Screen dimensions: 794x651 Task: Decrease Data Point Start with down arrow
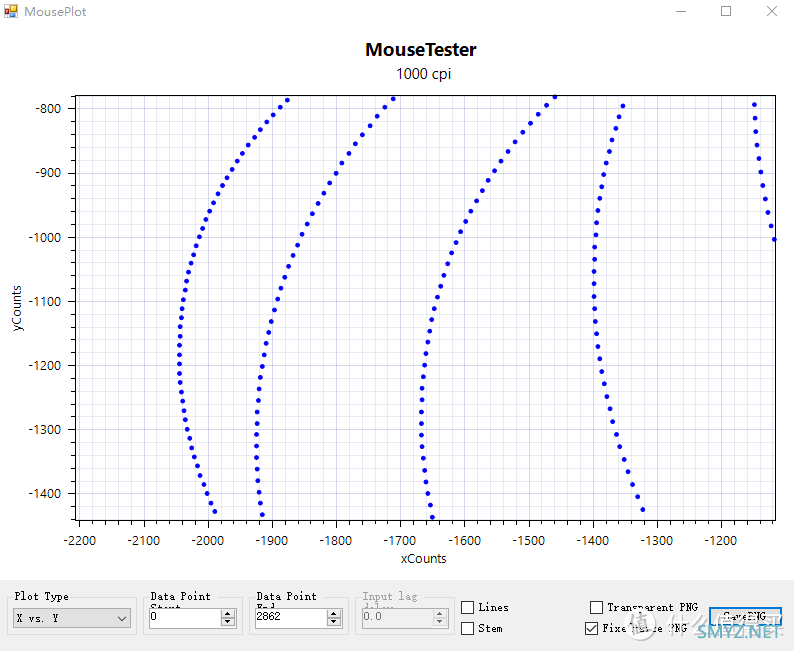228,622
